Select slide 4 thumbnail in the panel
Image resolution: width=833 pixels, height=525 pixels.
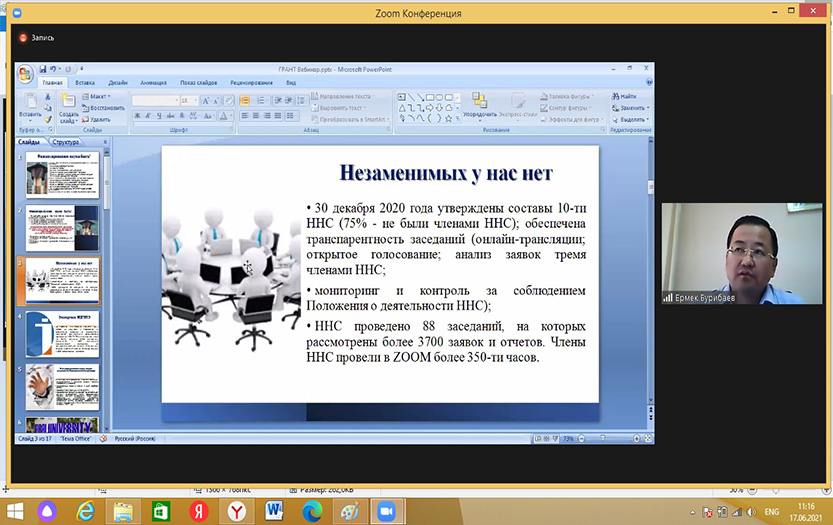(x=62, y=333)
